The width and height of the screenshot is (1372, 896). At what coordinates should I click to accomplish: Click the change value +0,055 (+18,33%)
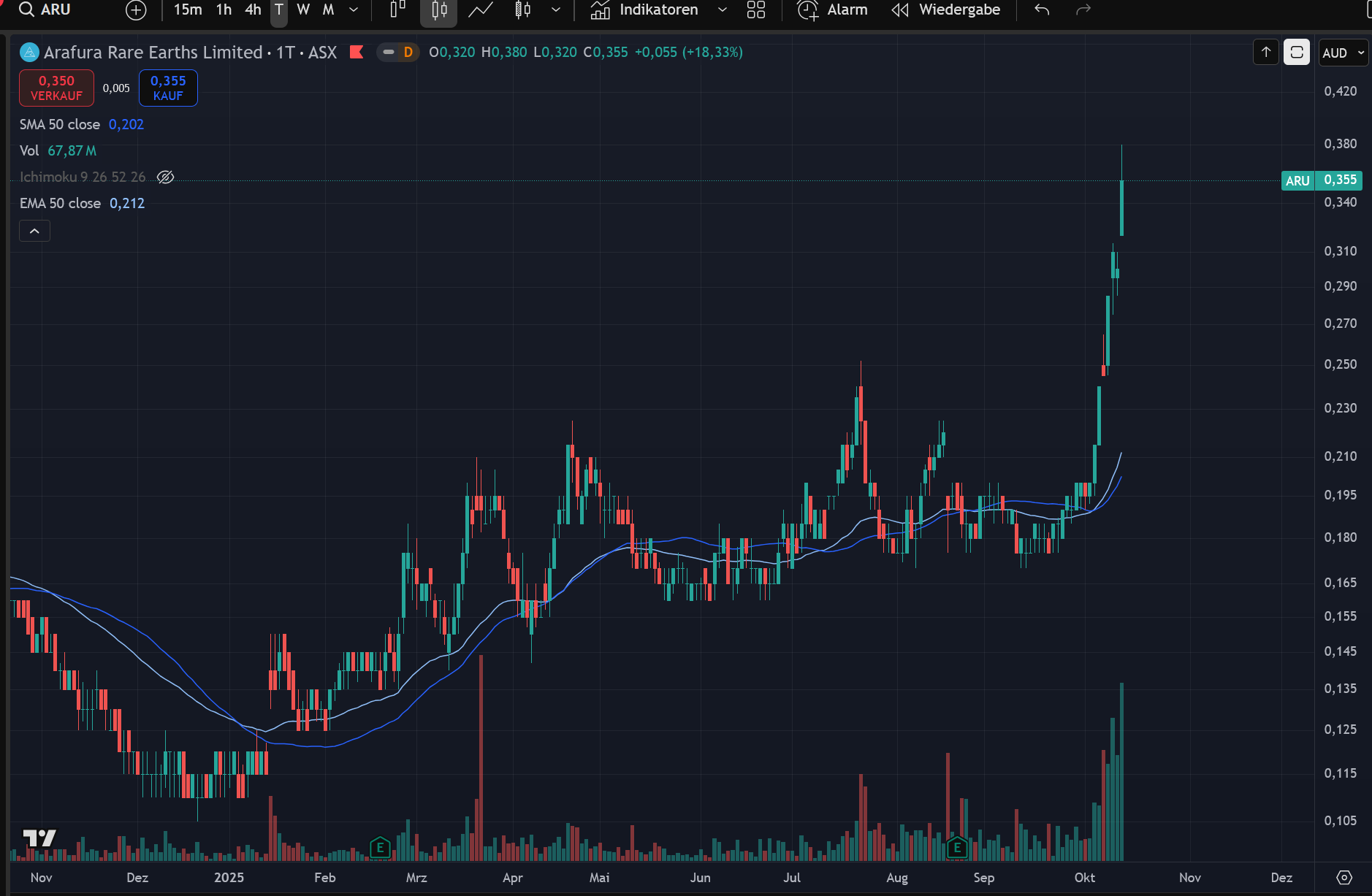tap(688, 52)
